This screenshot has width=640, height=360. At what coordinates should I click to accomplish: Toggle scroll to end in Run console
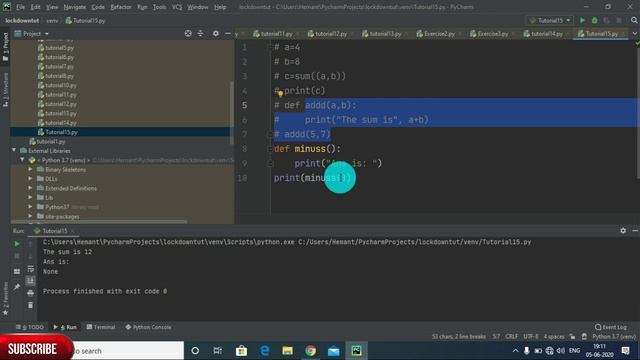tap(31, 281)
